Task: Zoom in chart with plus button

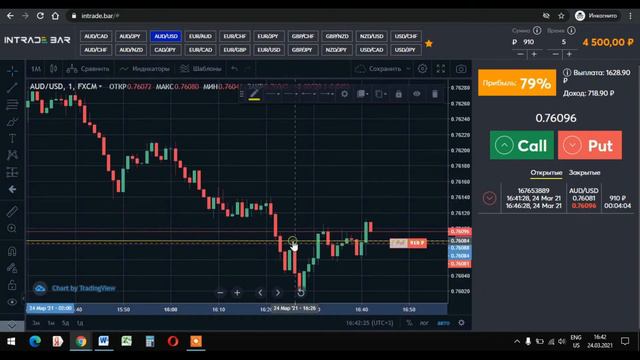Action: click(237, 293)
